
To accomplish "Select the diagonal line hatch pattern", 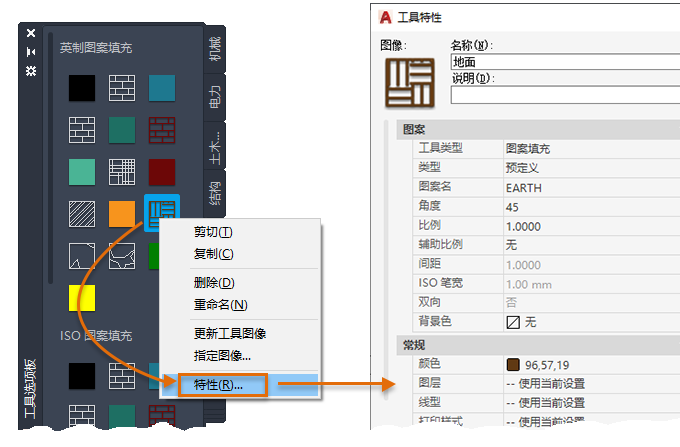I will pos(82,214).
